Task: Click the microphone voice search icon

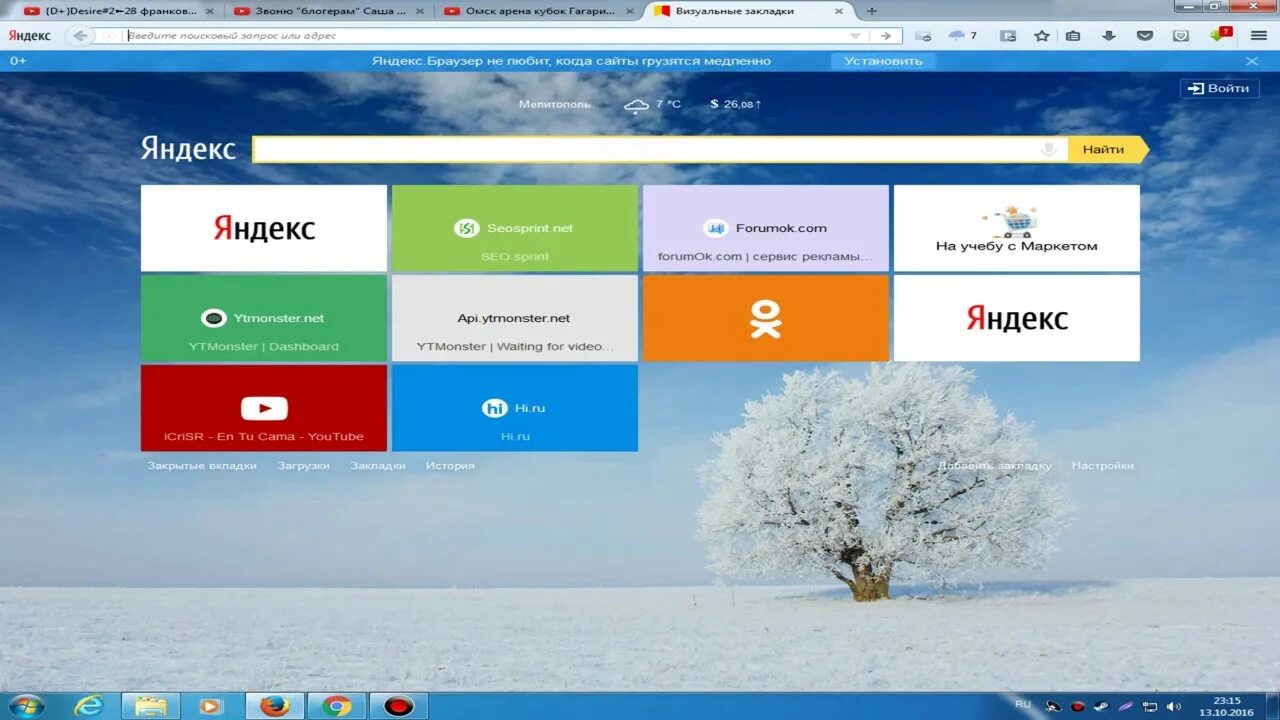Action: tap(1049, 149)
